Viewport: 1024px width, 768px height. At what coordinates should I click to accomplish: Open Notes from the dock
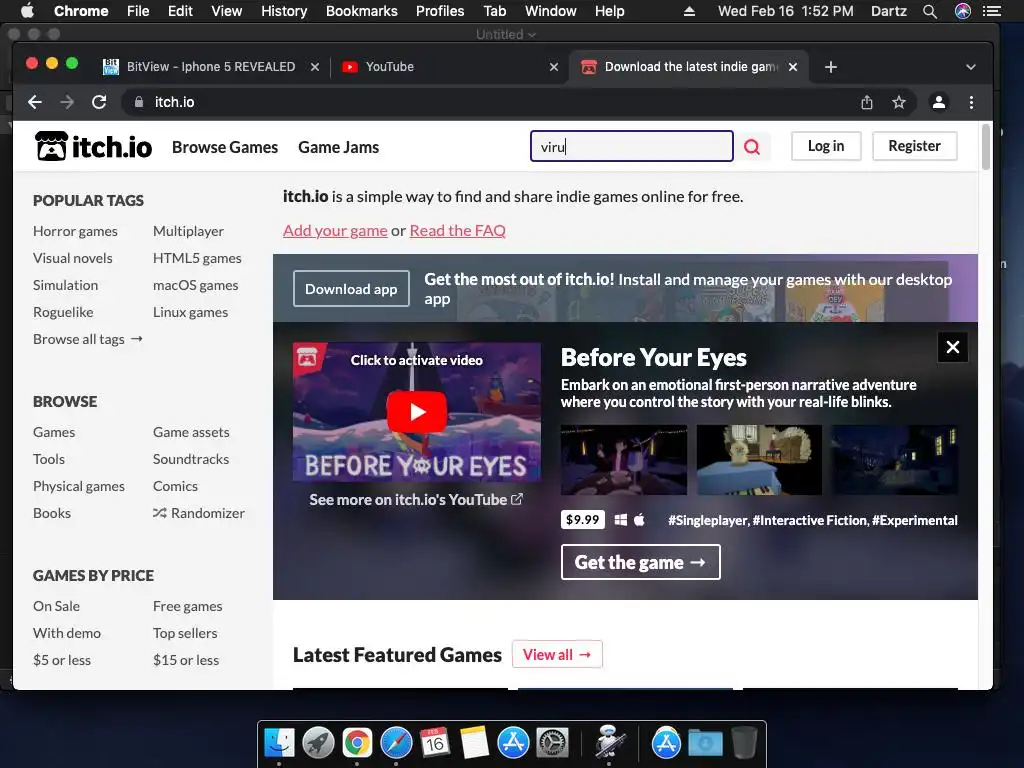(474, 743)
